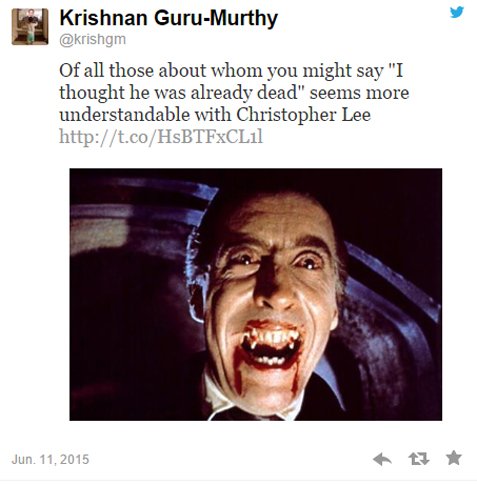Select the star icon beside the retweet icon

click(x=454, y=458)
